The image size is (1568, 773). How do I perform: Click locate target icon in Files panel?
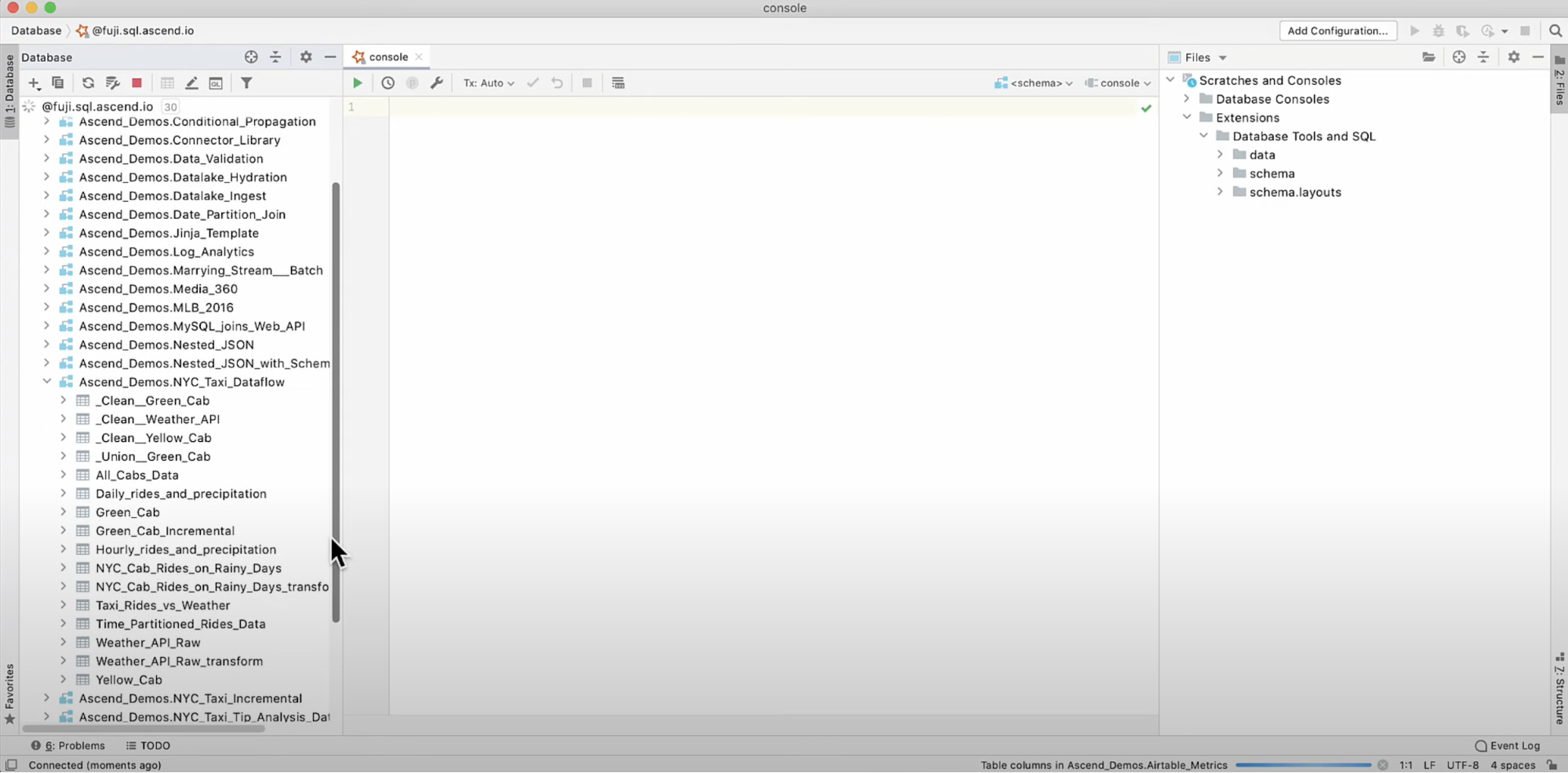(x=1459, y=57)
